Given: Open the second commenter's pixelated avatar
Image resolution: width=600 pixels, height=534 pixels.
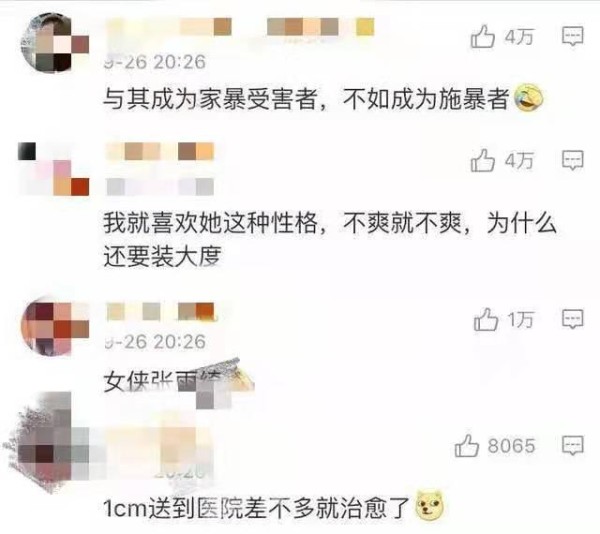Looking at the screenshot, I should pyautogui.click(x=54, y=168).
